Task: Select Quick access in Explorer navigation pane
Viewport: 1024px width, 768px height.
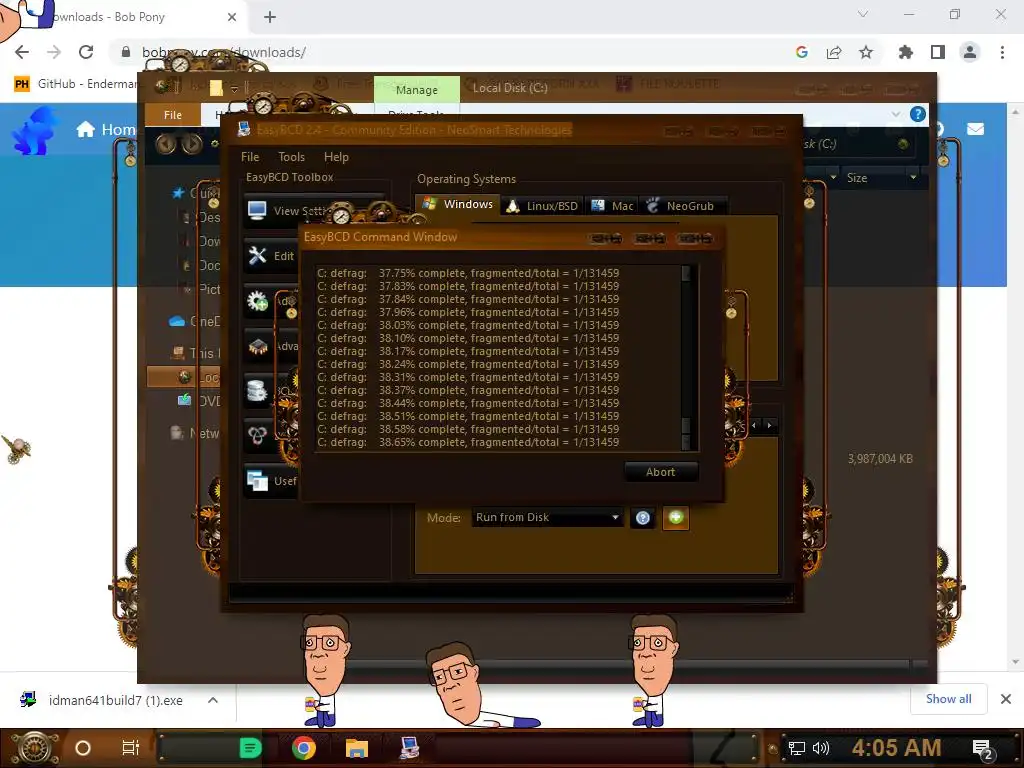Action: 196,193
